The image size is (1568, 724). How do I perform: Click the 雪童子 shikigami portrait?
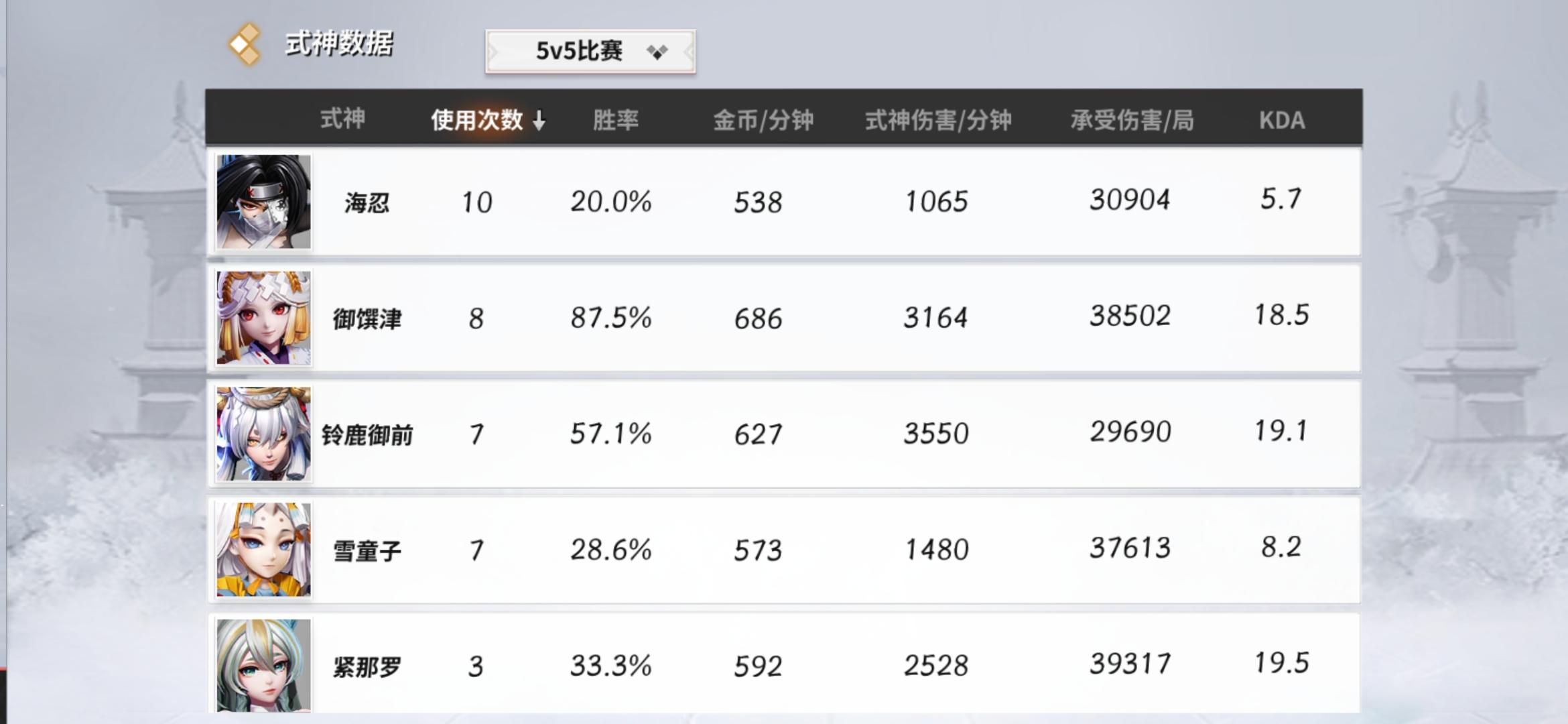click(x=263, y=550)
